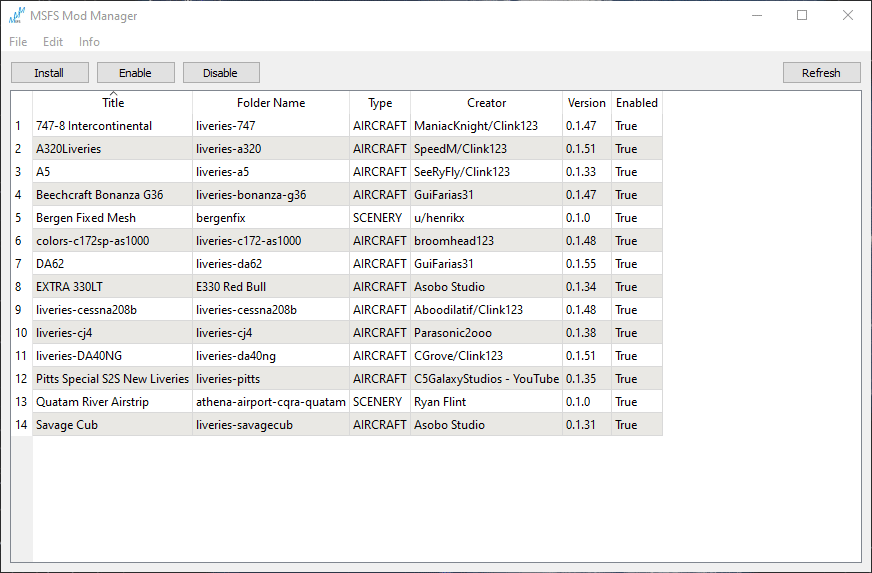
Task: Click the u/henrikx creator cell
Action: (487, 218)
